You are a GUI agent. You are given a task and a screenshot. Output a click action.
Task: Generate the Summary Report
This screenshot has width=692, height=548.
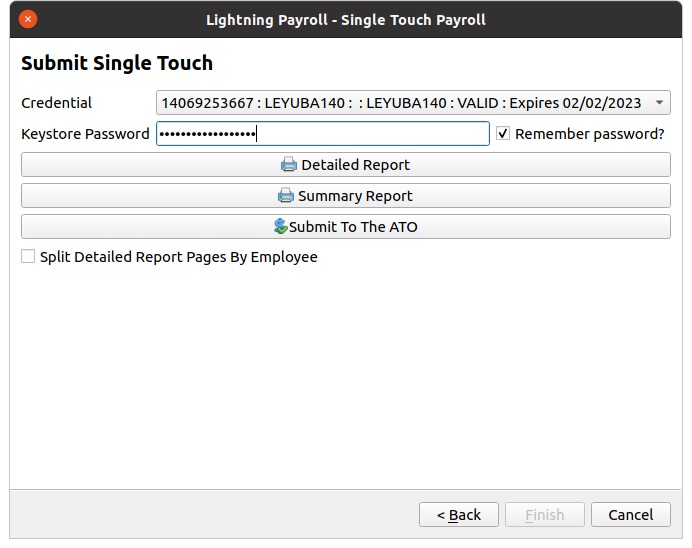point(346,195)
